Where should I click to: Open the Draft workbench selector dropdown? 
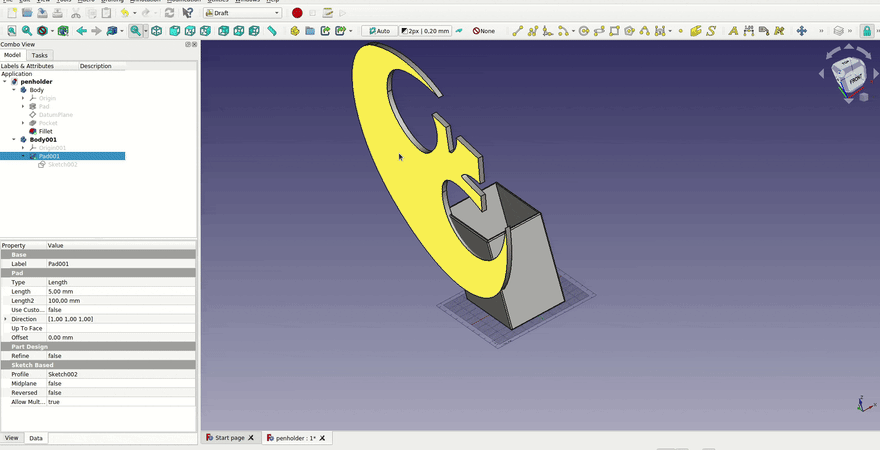242,13
